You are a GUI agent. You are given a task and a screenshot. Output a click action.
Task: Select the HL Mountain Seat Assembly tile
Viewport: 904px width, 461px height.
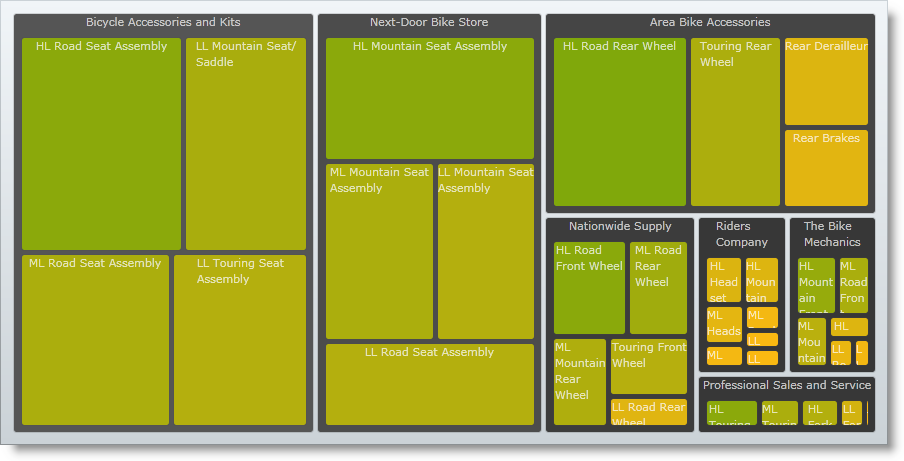(429, 98)
